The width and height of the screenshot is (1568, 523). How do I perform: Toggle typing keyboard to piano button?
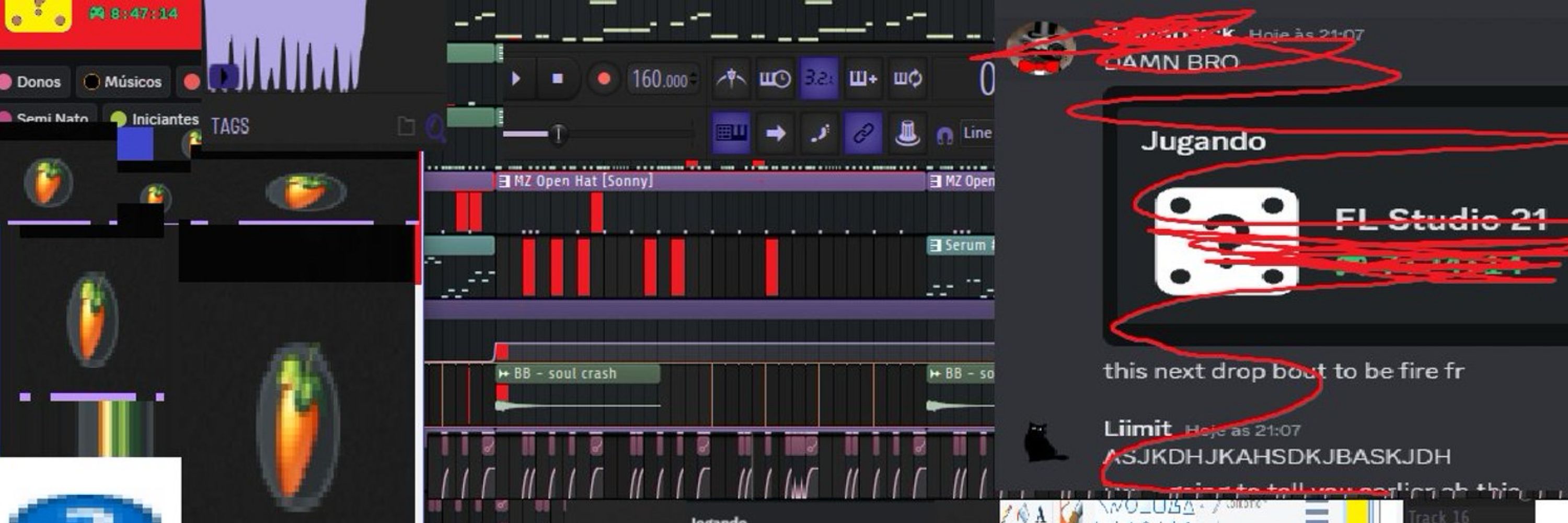pos(731,132)
